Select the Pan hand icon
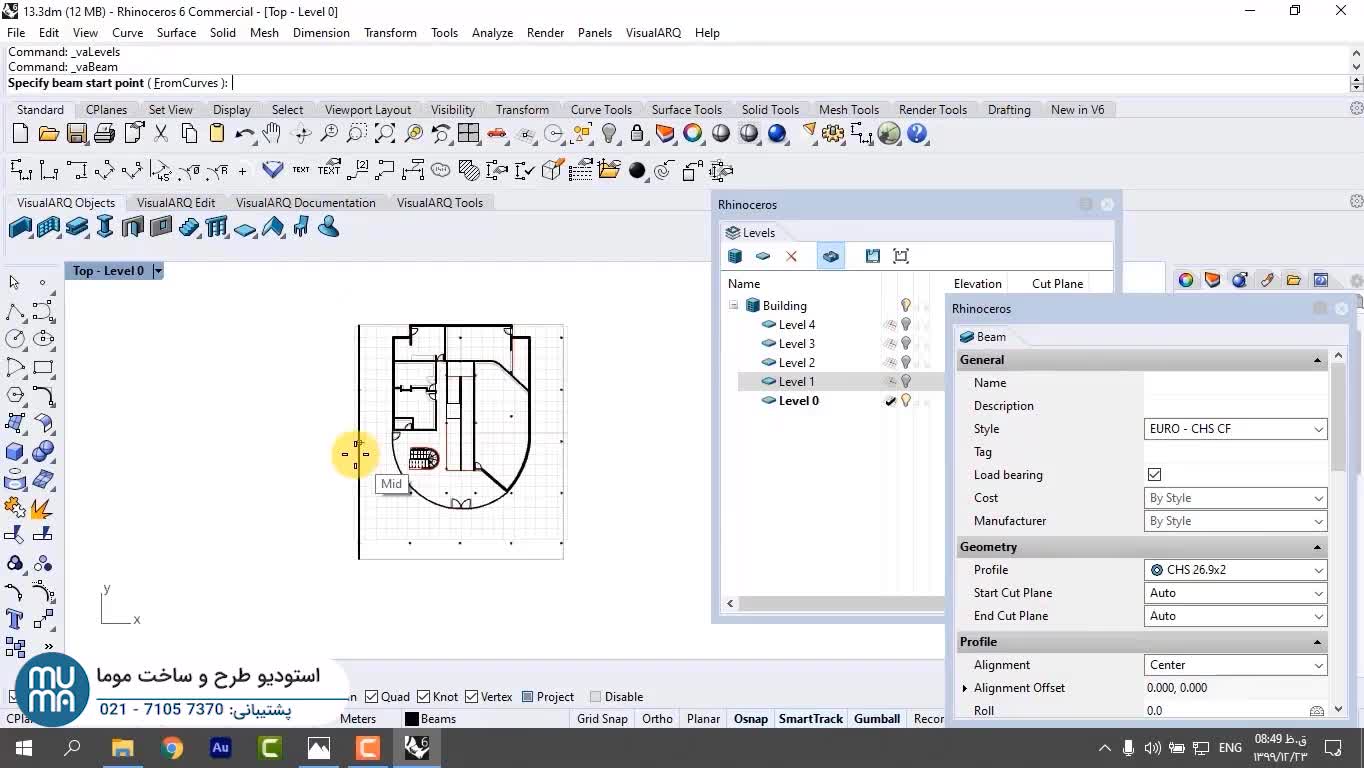This screenshot has height=768, width=1364. [272, 133]
